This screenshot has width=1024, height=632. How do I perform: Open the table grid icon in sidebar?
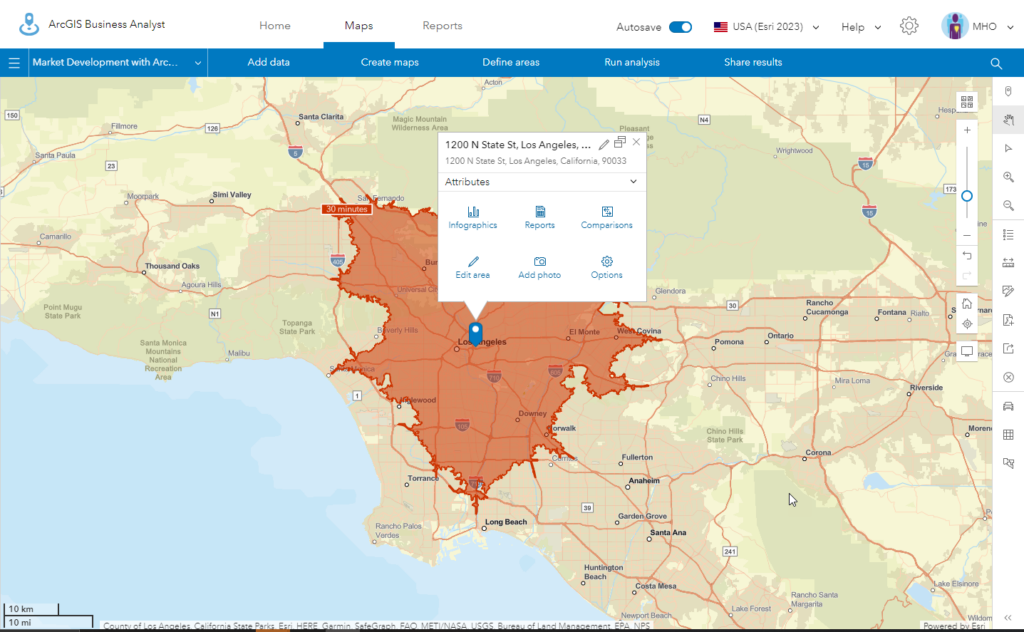click(x=1008, y=434)
